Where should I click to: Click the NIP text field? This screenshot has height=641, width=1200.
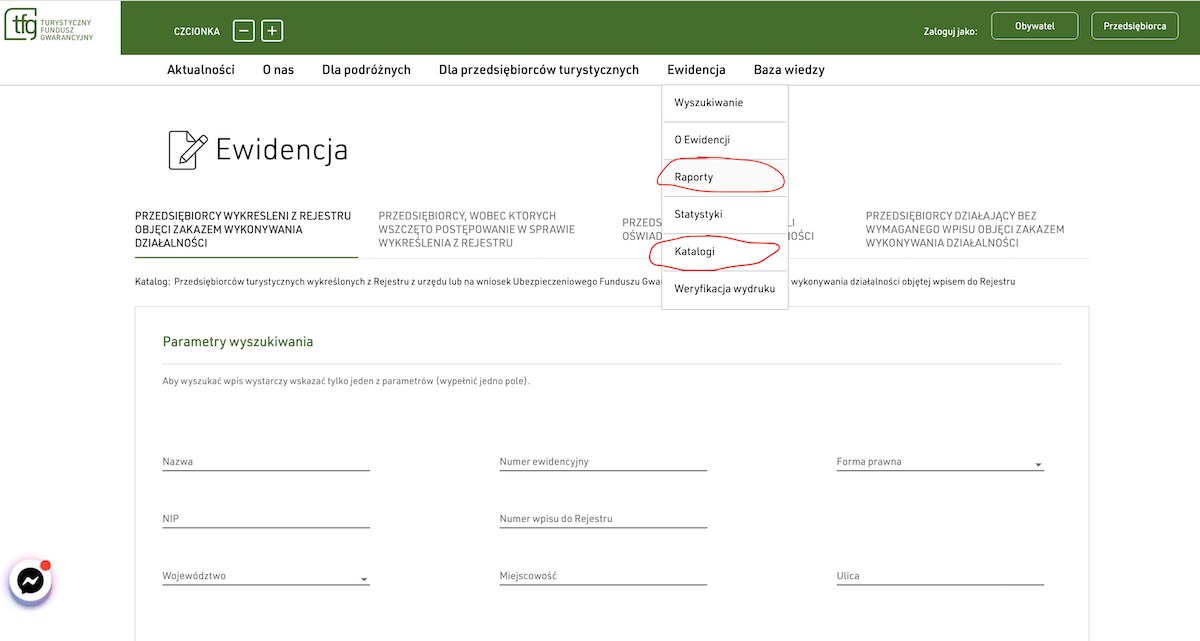(x=265, y=519)
